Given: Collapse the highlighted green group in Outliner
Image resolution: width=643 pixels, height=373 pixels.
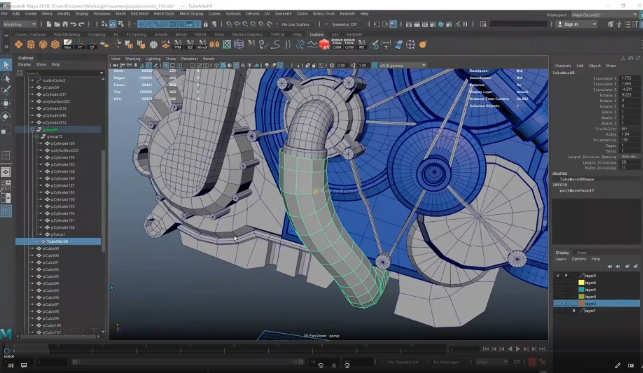Looking at the screenshot, I should click(32, 129).
